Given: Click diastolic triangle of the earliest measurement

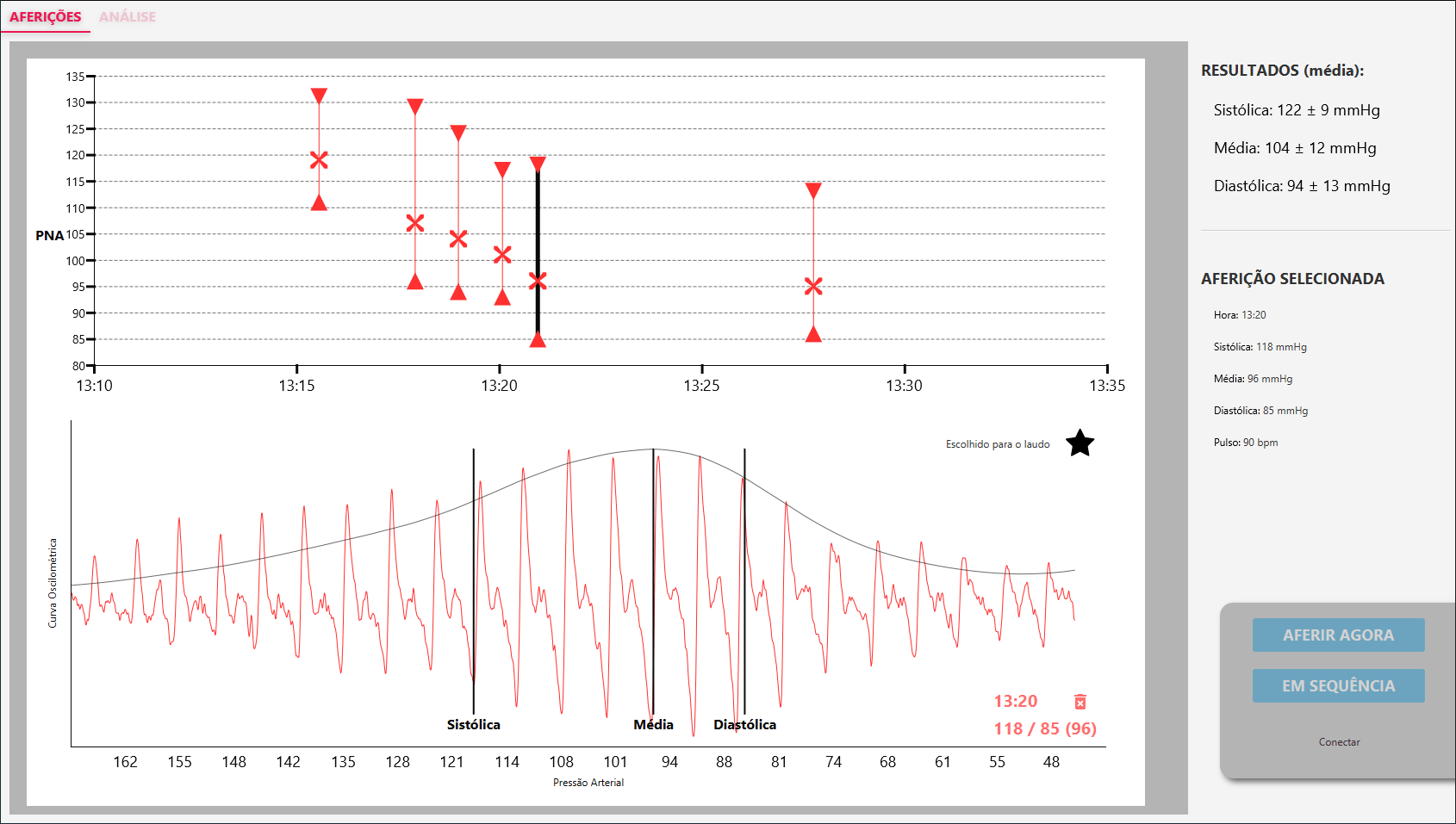Looking at the screenshot, I should (319, 202).
